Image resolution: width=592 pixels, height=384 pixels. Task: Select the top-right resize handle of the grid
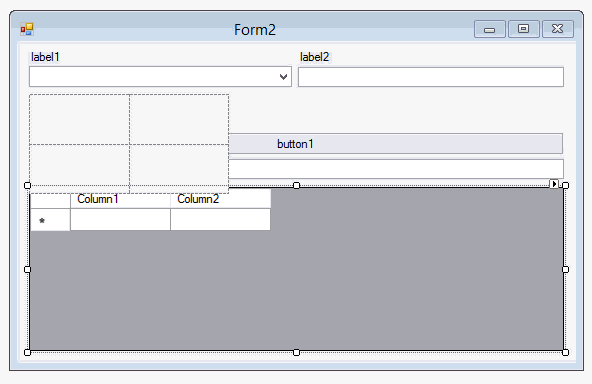[566, 185]
